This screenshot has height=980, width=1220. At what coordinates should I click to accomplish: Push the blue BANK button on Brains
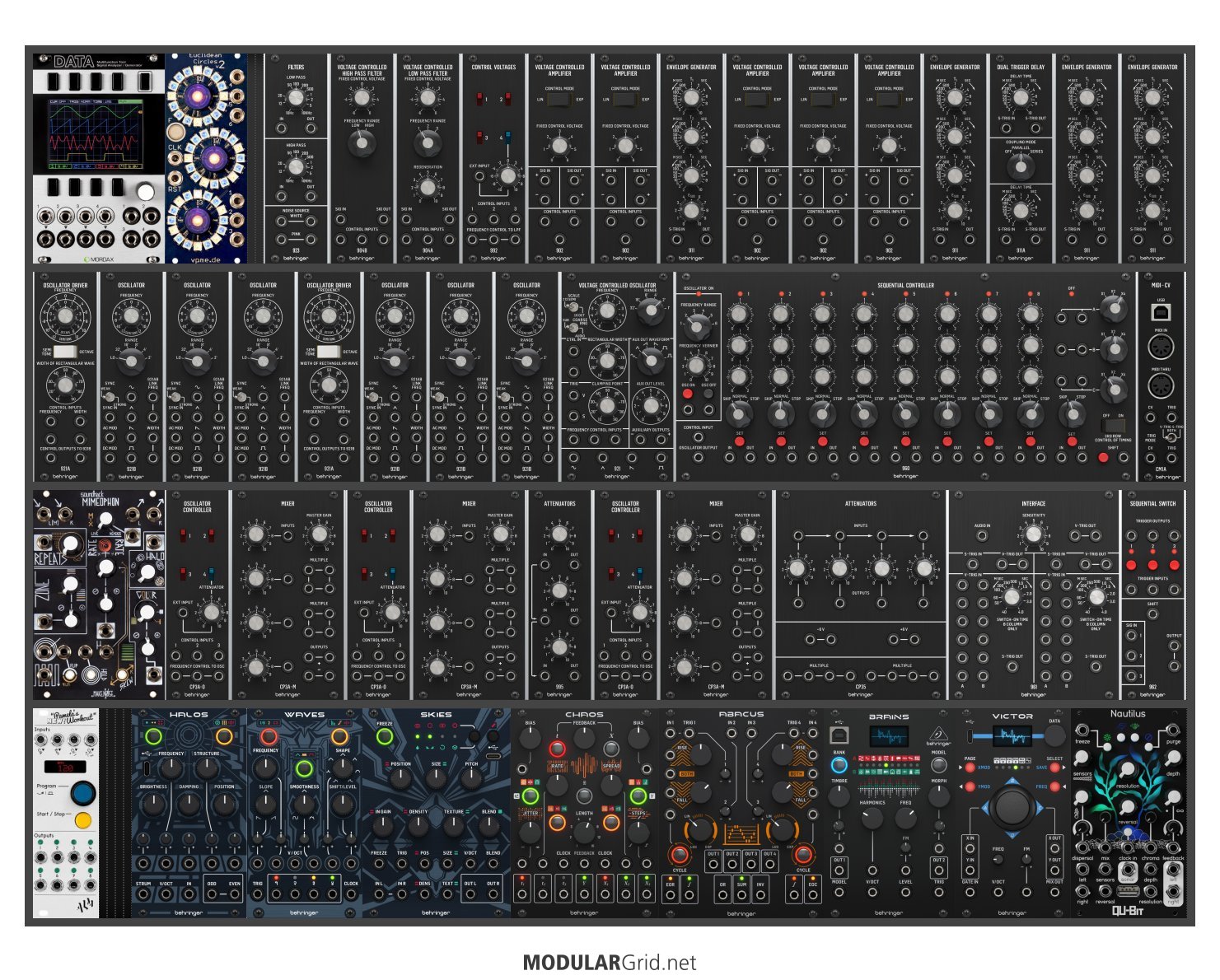click(839, 764)
